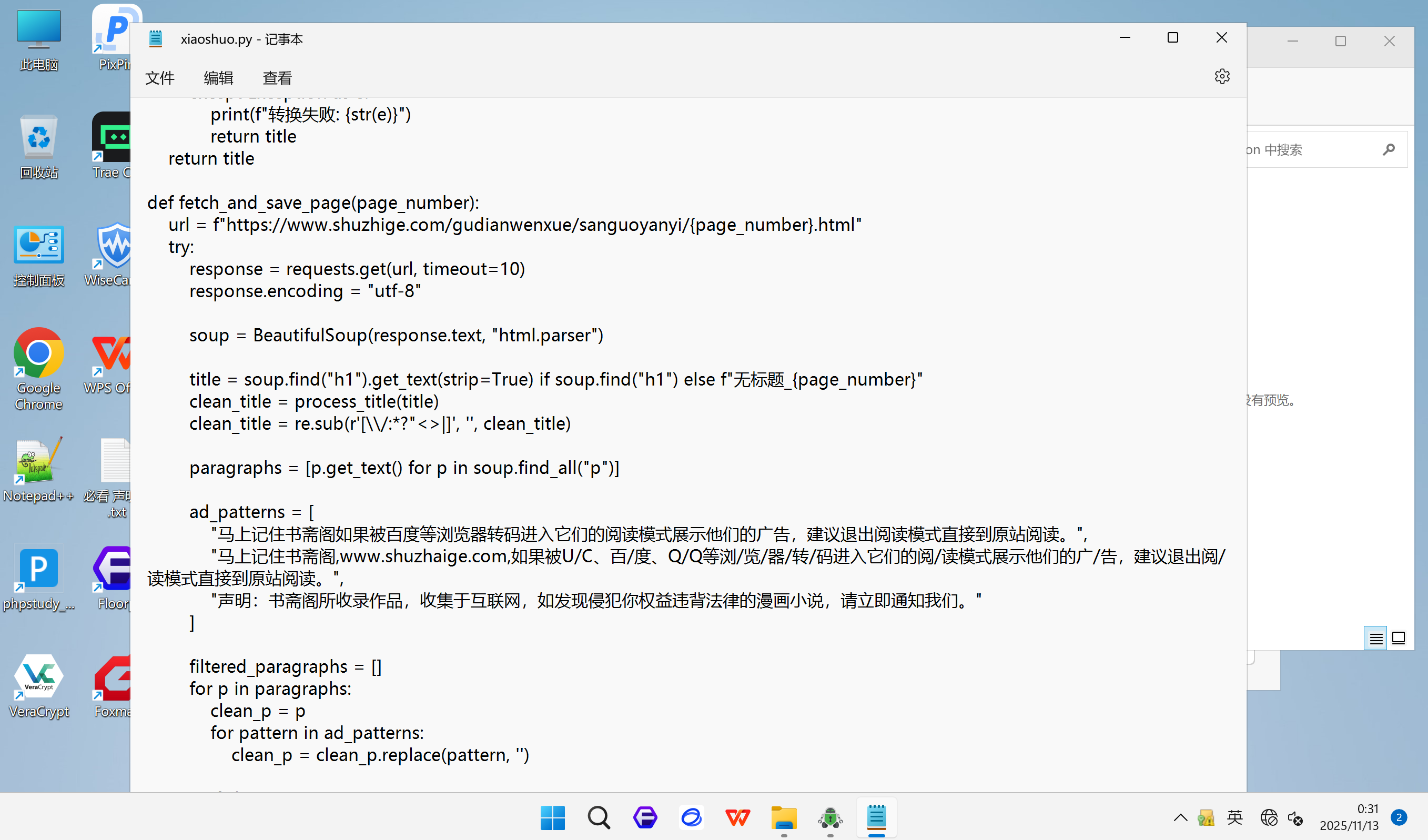The height and width of the screenshot is (840, 1428).
Task: Open WPS Office from the taskbar
Action: (737, 817)
